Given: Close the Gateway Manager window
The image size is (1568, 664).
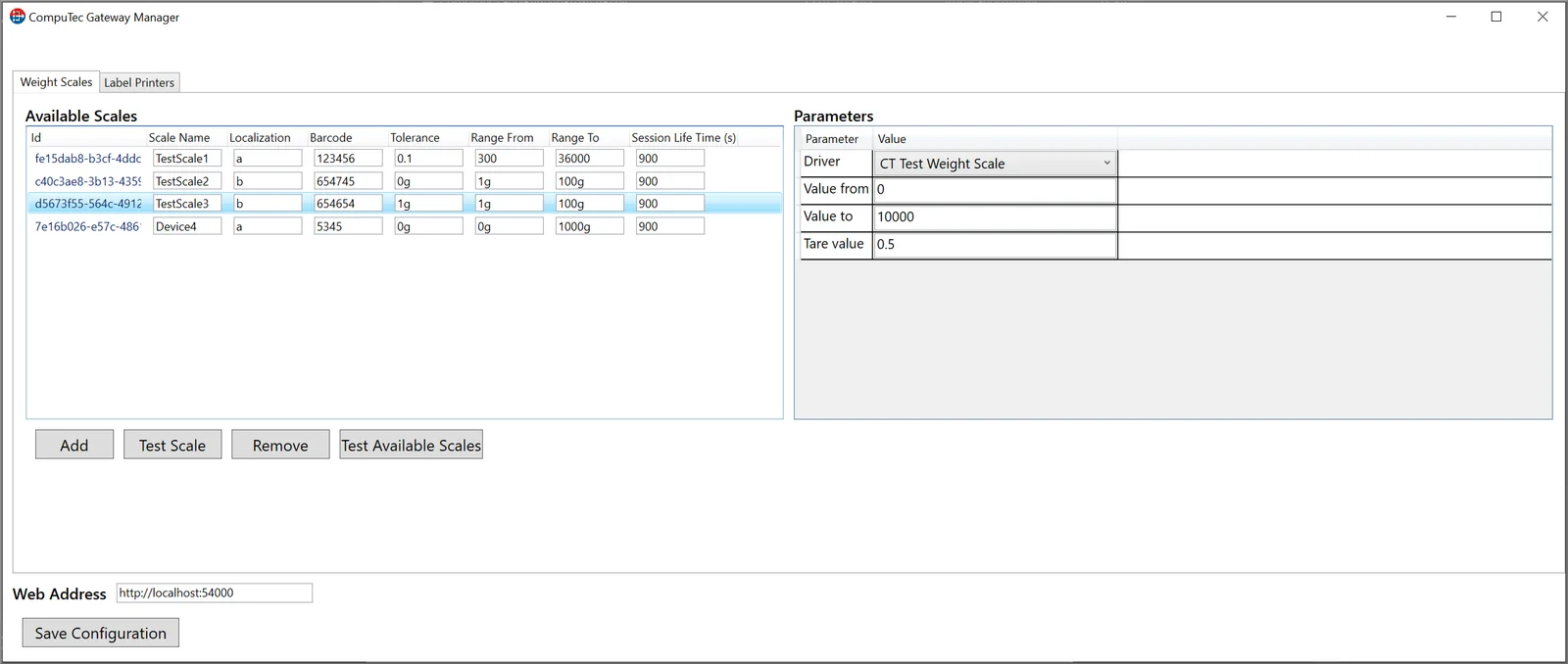Looking at the screenshot, I should (1543, 17).
